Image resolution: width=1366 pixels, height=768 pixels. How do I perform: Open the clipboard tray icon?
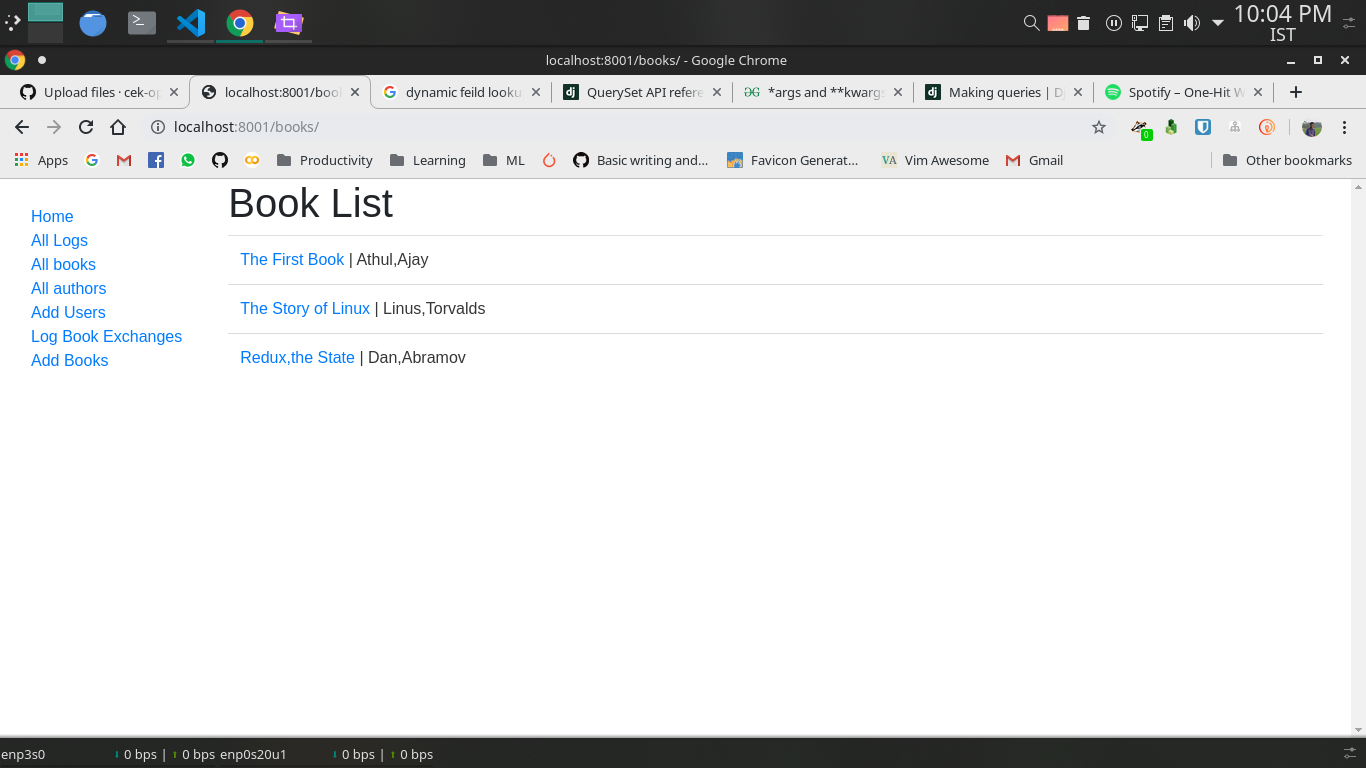(1166, 22)
